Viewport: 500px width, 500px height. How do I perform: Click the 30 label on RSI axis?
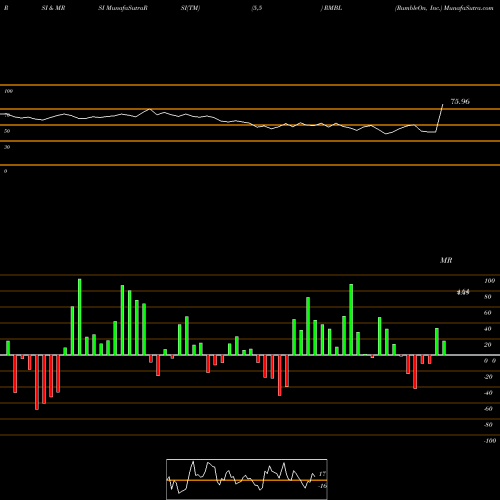point(7,147)
